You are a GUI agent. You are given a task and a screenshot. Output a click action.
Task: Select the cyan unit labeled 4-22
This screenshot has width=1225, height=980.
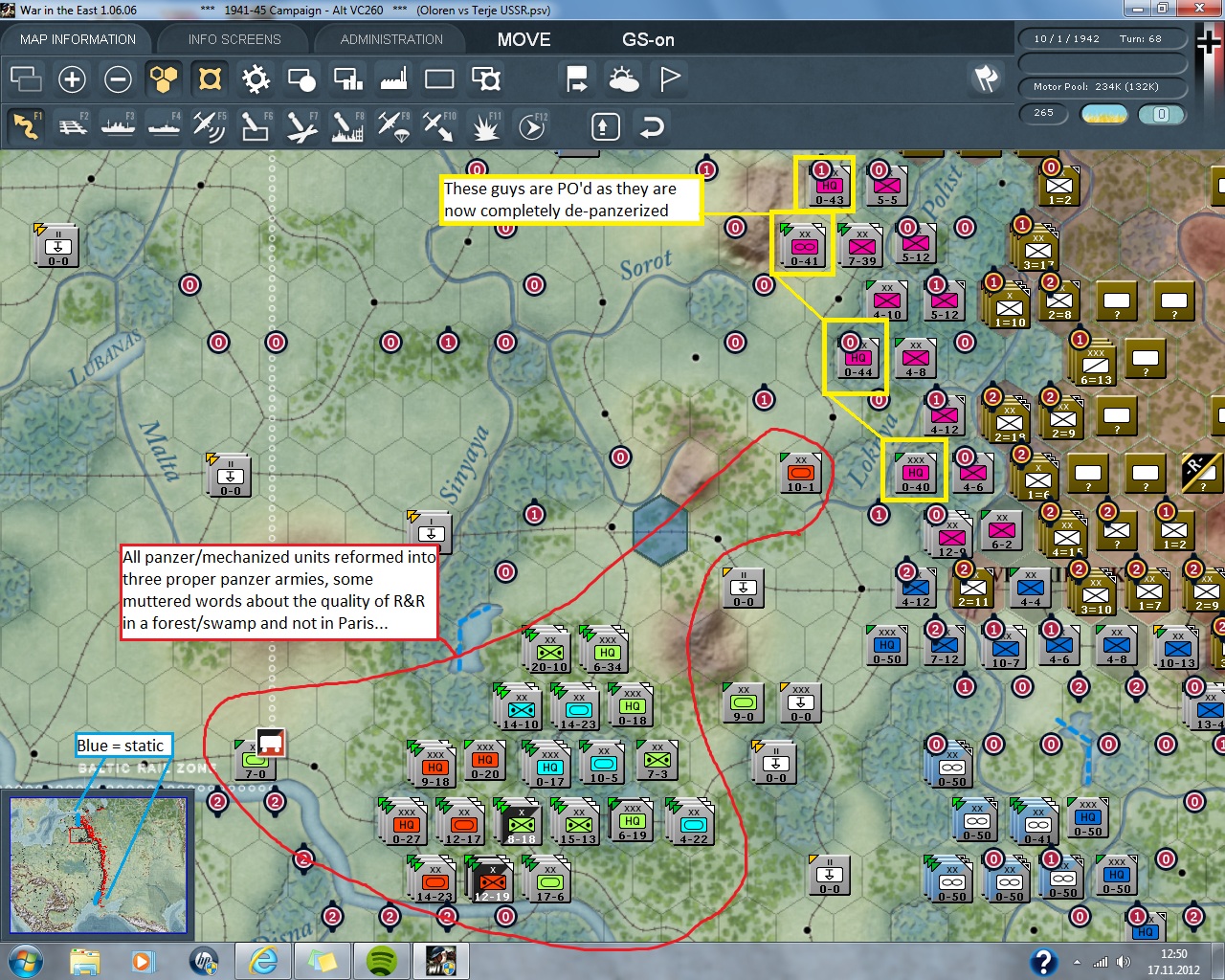693,824
